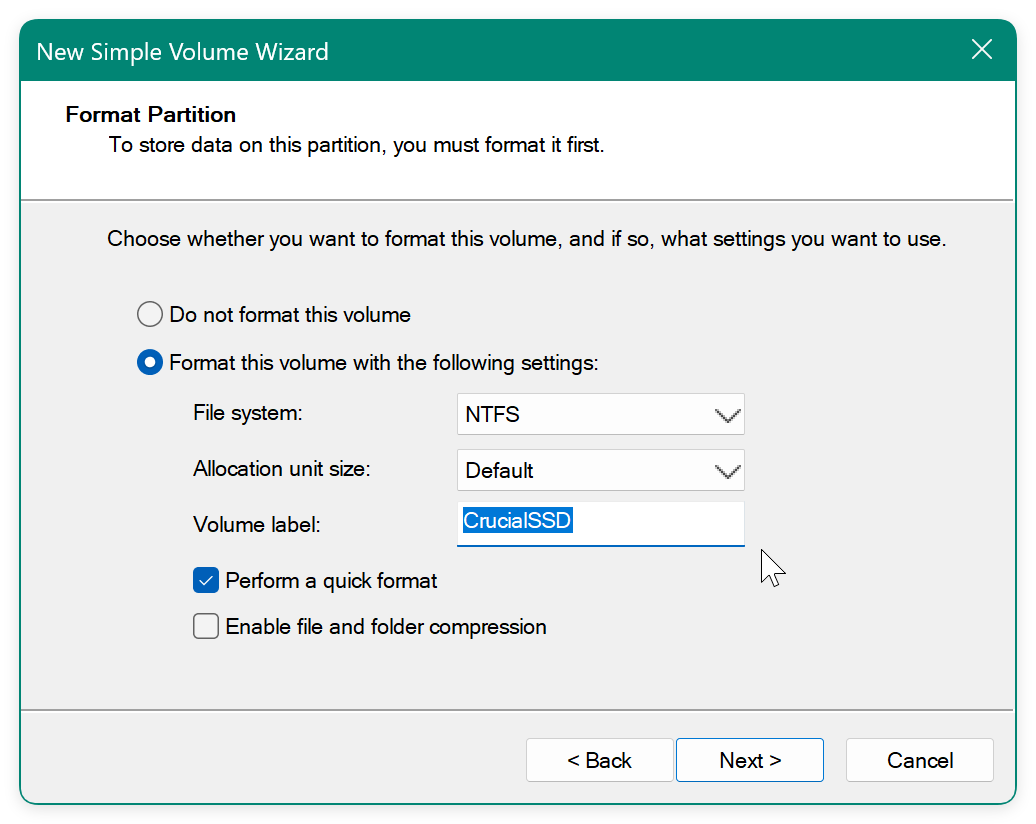The width and height of the screenshot is (1036, 824).
Task: Click the 'Enable file and folder compression' label
Action: point(386,627)
